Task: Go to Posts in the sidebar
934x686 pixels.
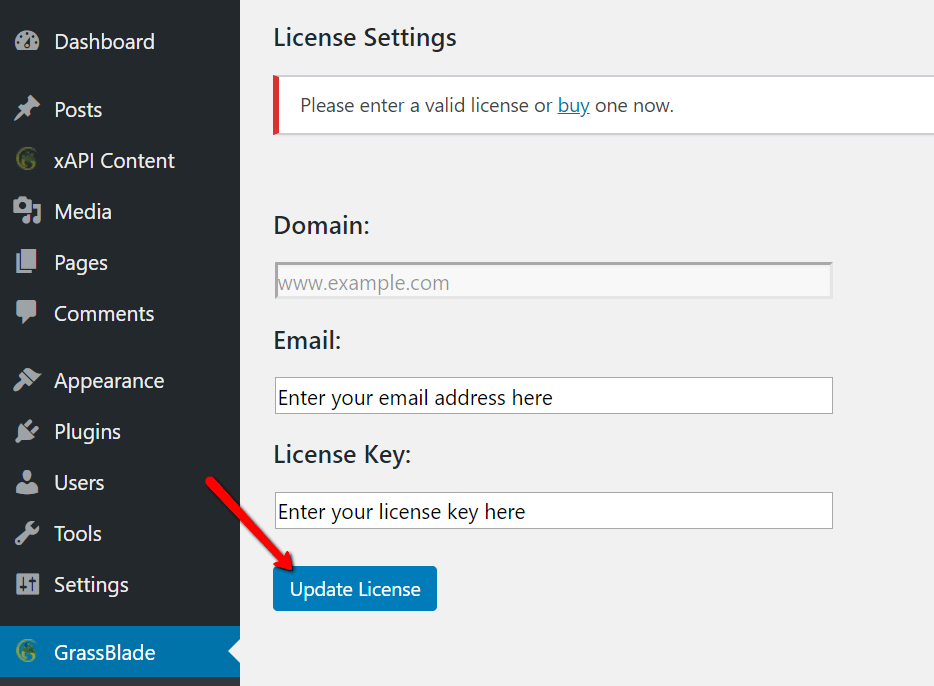Action: 120,110
